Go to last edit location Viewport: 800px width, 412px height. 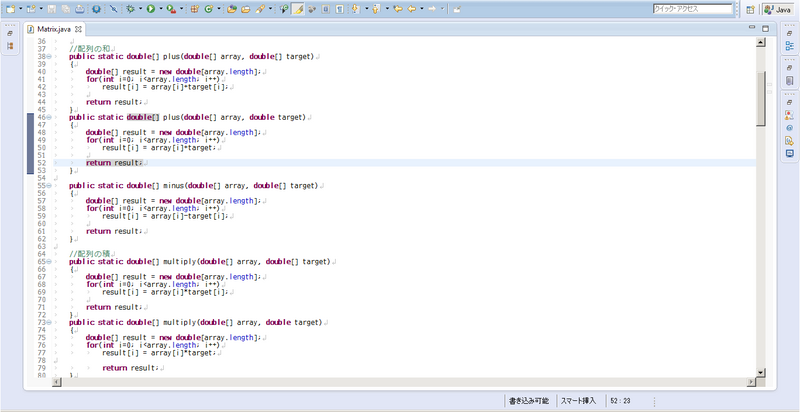pos(398,9)
